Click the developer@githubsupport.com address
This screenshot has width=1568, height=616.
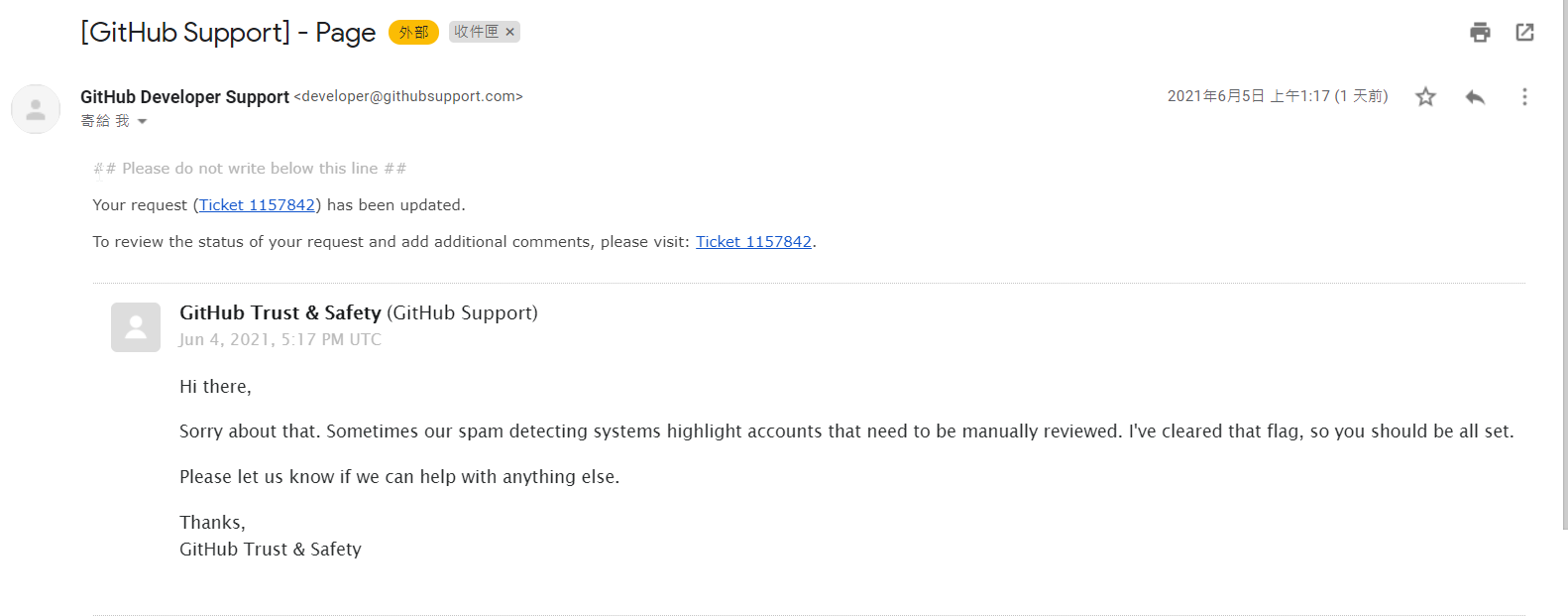point(408,96)
